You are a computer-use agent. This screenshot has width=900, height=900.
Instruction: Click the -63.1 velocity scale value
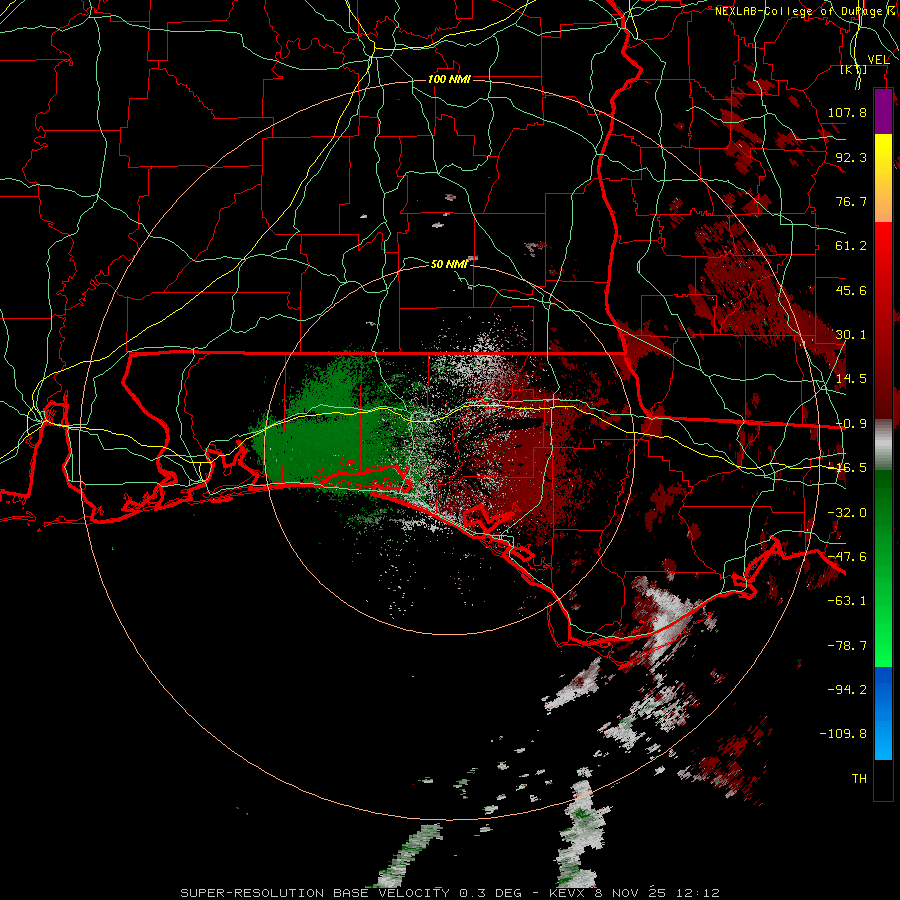coord(847,601)
